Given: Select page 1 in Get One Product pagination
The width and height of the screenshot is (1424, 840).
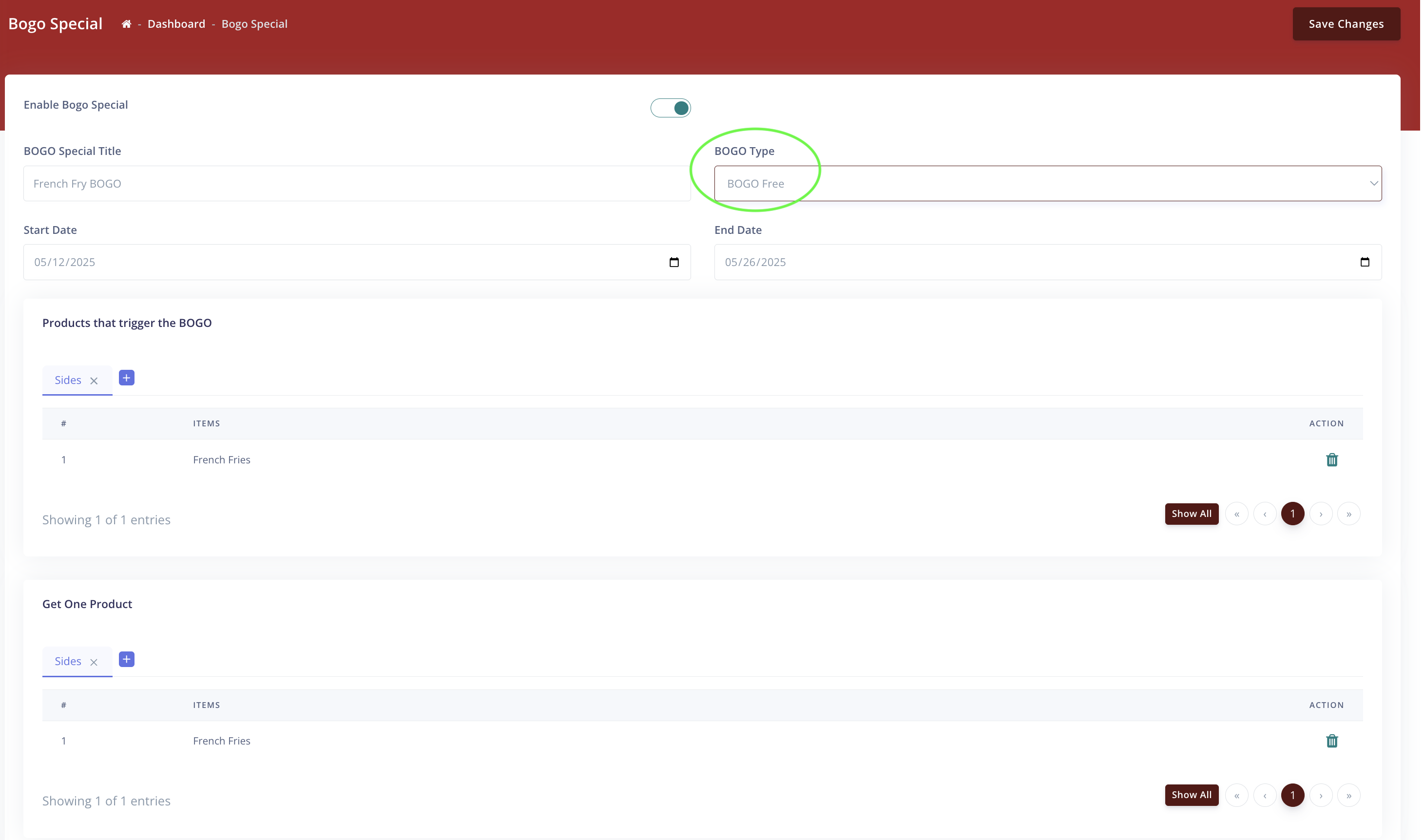Looking at the screenshot, I should (1293, 795).
